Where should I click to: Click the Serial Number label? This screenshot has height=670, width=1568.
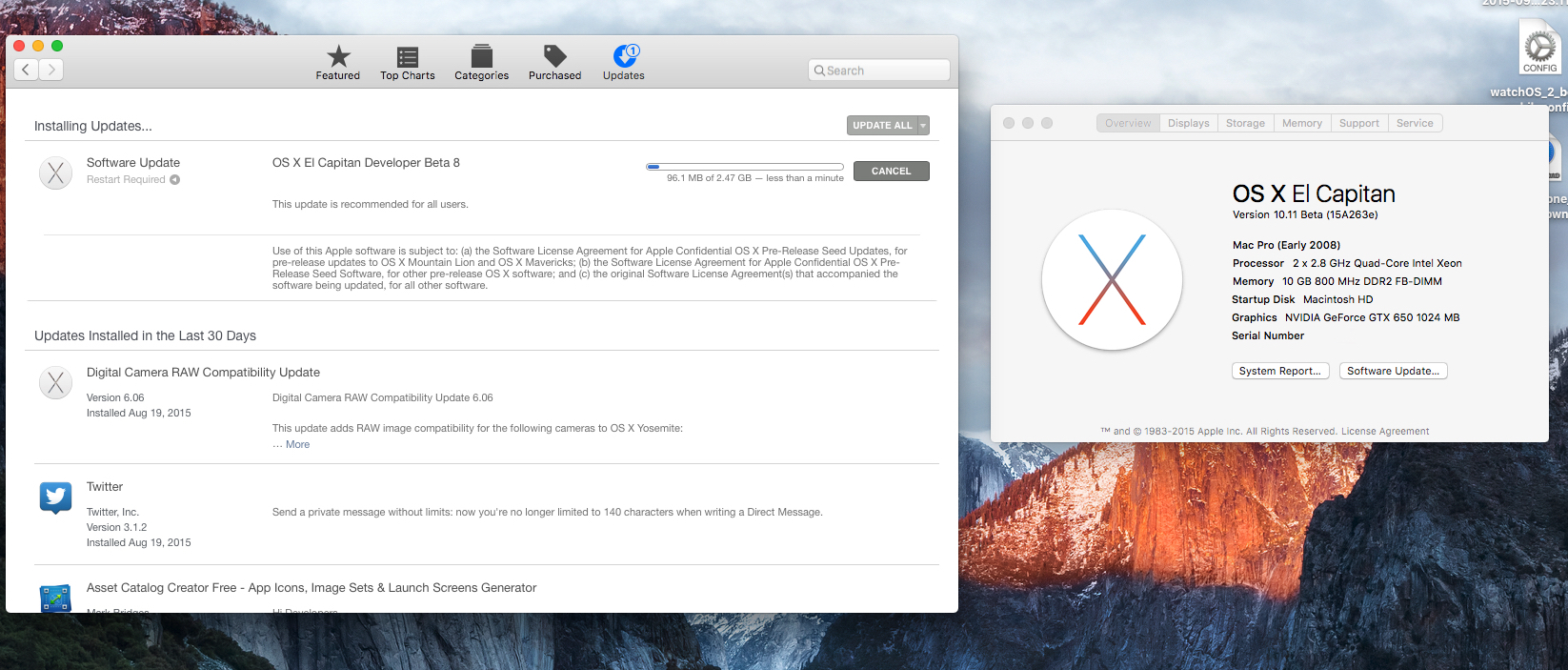point(1268,335)
